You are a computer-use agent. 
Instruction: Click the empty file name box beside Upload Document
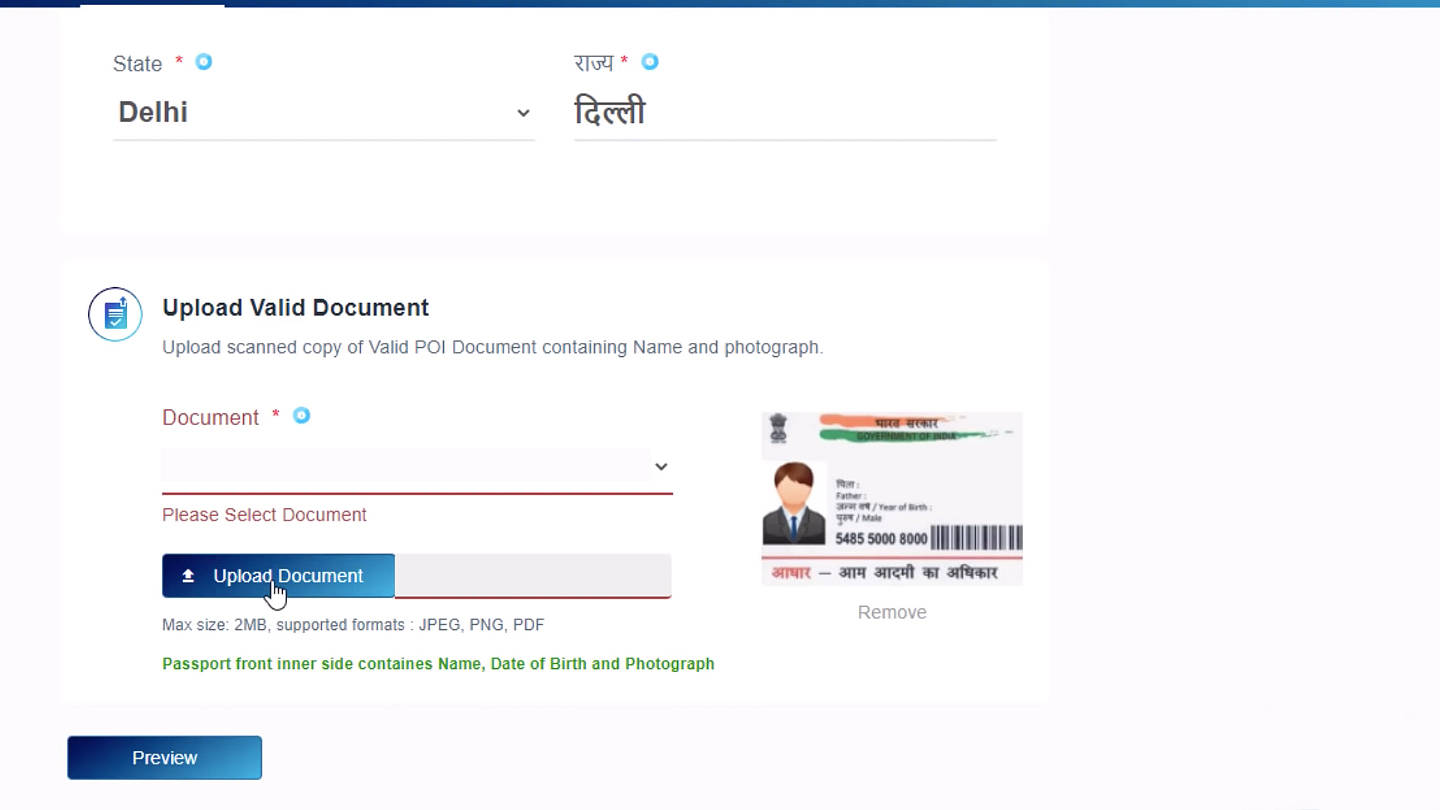(x=533, y=576)
